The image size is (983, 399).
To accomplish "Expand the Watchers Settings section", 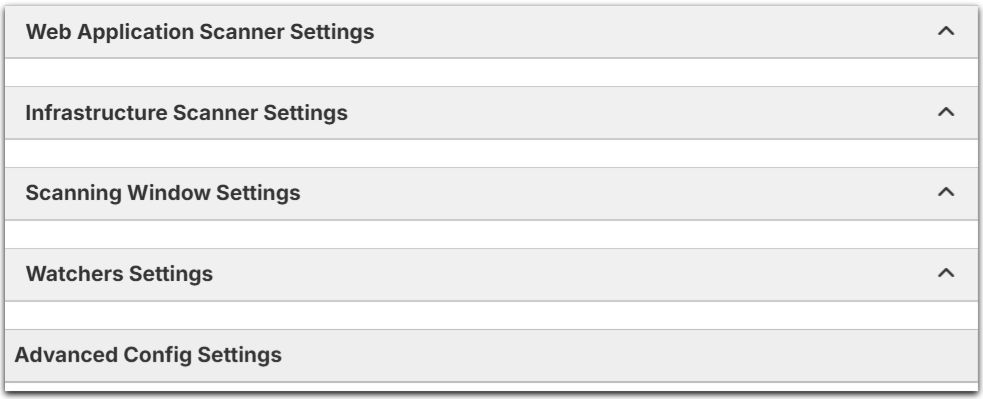I will pyautogui.click(x=491, y=274).
